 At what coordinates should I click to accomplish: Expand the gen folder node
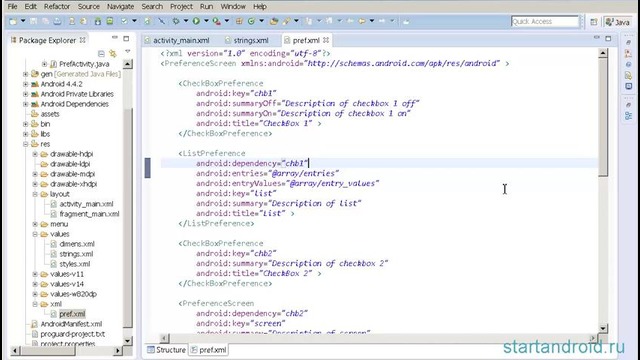(26, 74)
